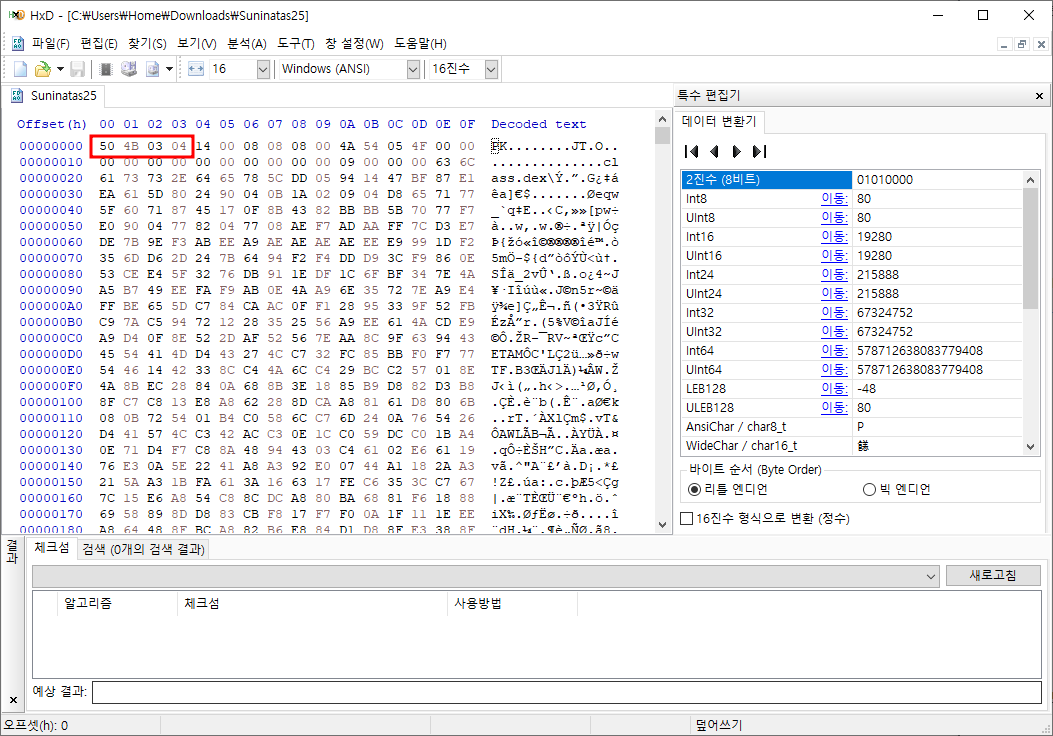Switch to the 데이터 변환기 tab
This screenshot has height=736, width=1053.
pos(719,121)
